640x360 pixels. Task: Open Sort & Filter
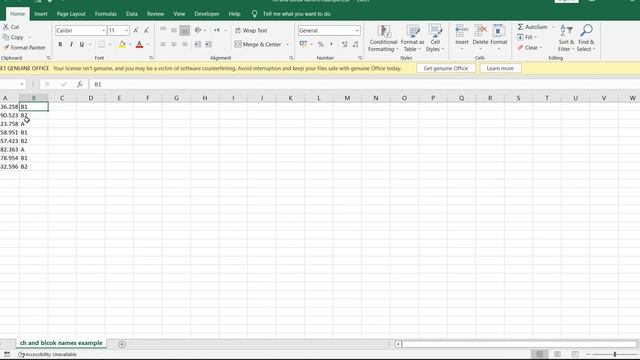pyautogui.click(x=566, y=38)
